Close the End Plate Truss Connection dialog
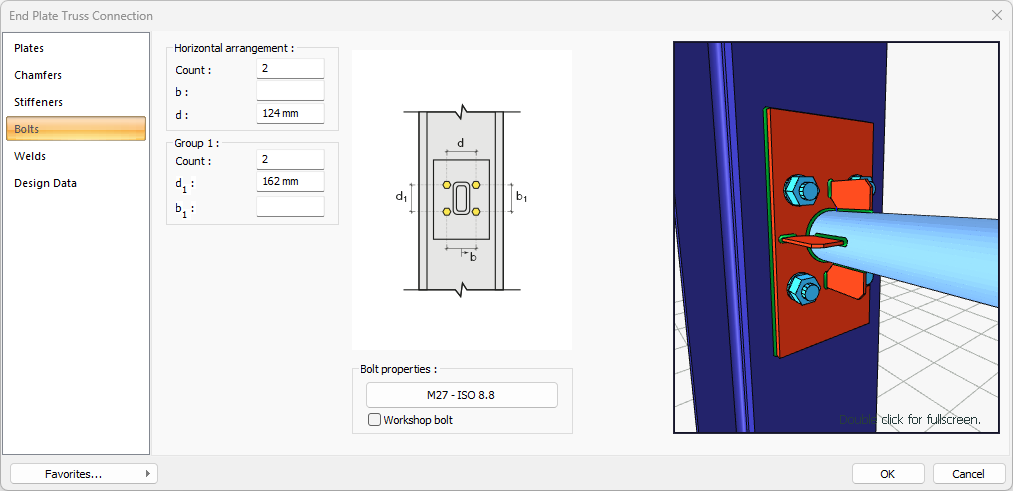Screen dimensions: 1013x491 [x=996, y=15]
